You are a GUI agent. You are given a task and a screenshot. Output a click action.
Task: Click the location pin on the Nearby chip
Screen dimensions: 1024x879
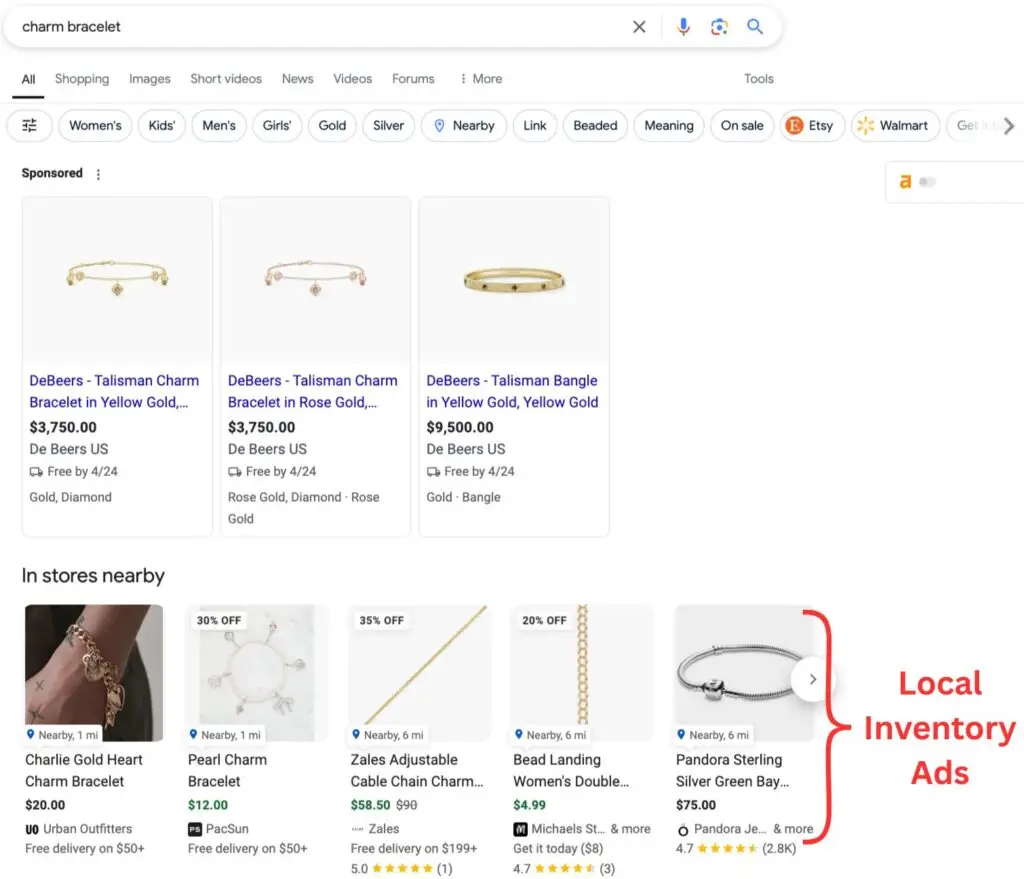(441, 126)
